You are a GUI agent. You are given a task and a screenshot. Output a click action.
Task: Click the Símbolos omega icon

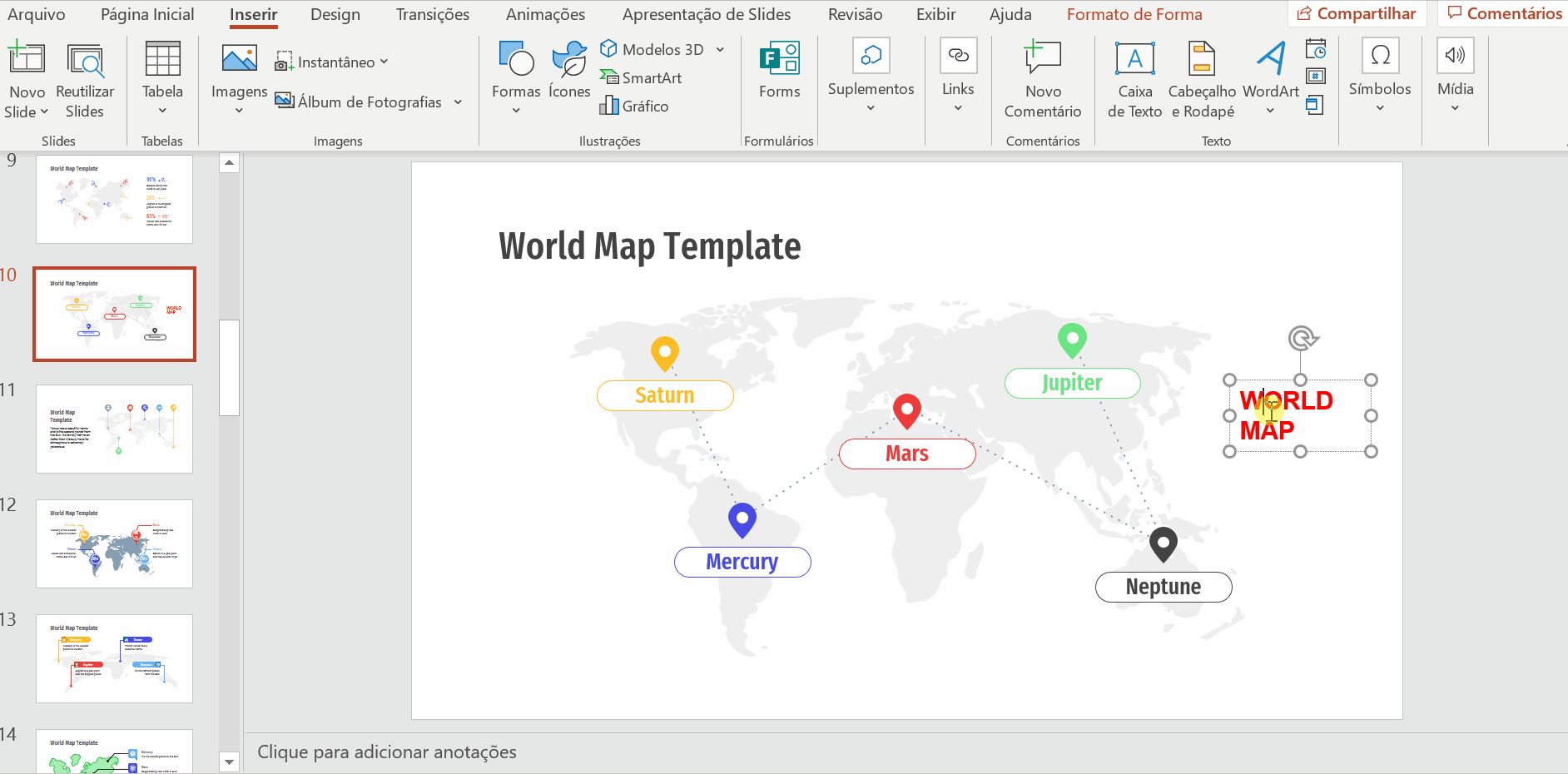pos(1380,55)
